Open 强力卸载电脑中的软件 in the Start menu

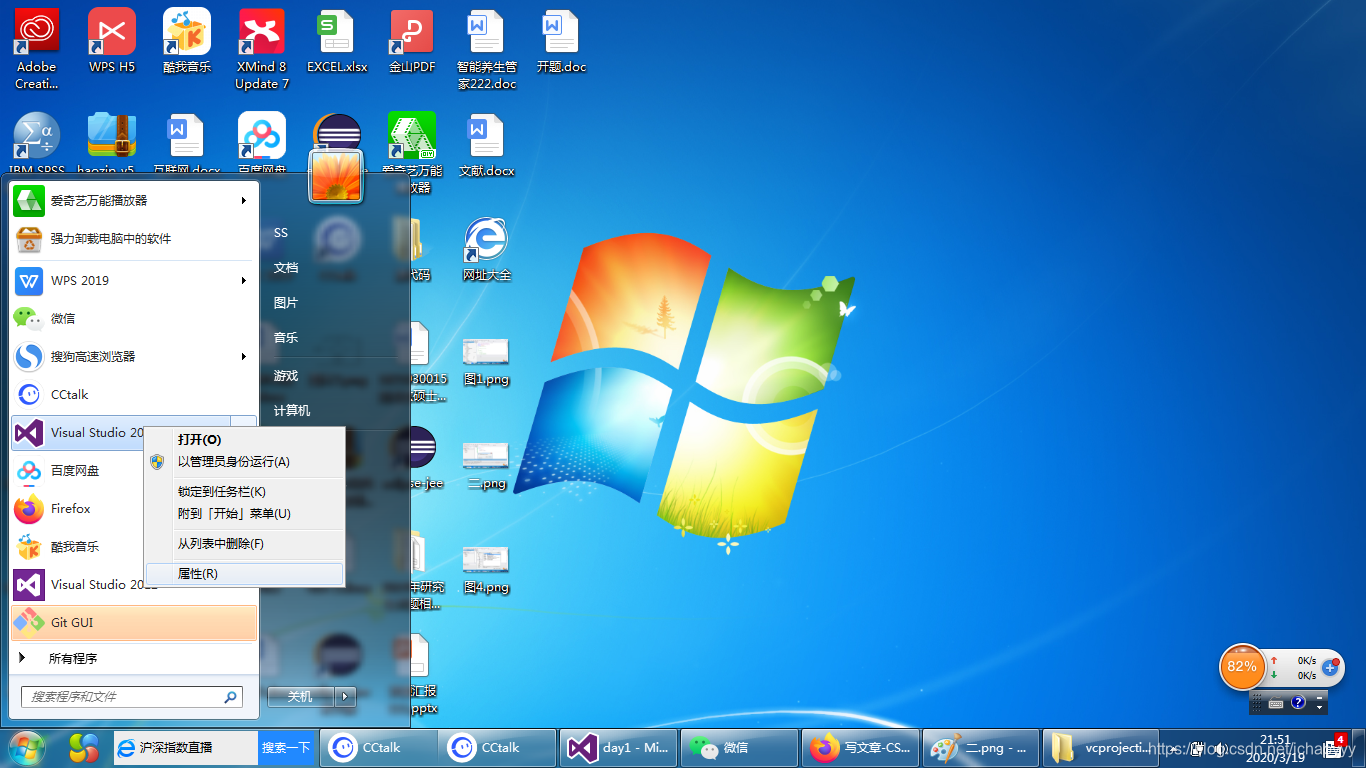[134, 238]
